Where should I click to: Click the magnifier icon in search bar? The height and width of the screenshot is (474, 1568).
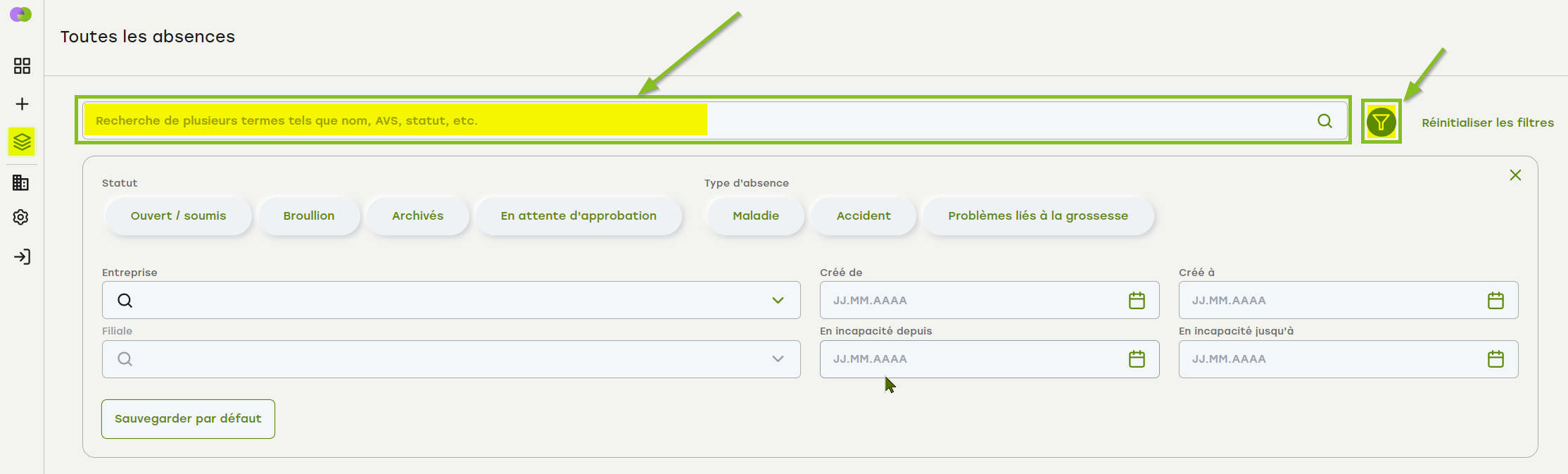click(x=1324, y=121)
